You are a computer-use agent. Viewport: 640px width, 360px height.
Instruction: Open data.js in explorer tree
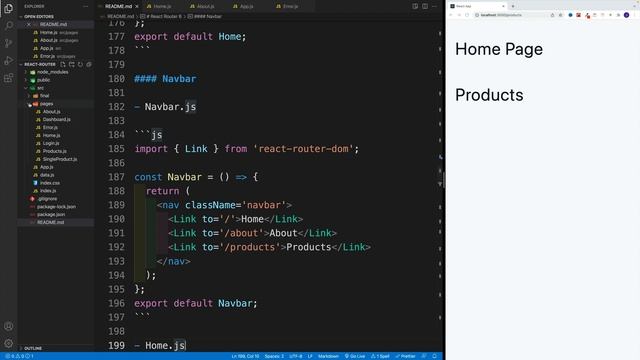[47, 175]
